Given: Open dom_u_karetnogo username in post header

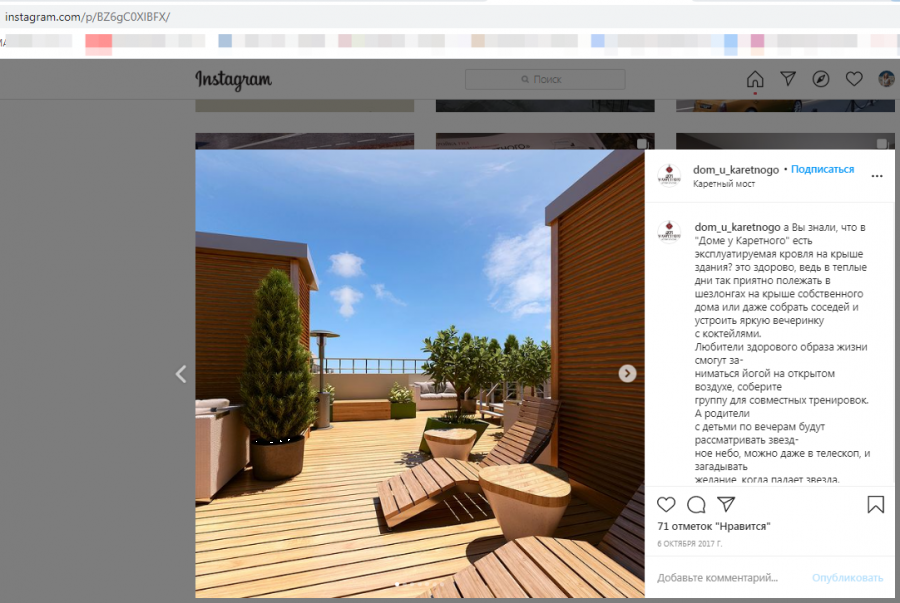Looking at the screenshot, I should coord(736,170).
